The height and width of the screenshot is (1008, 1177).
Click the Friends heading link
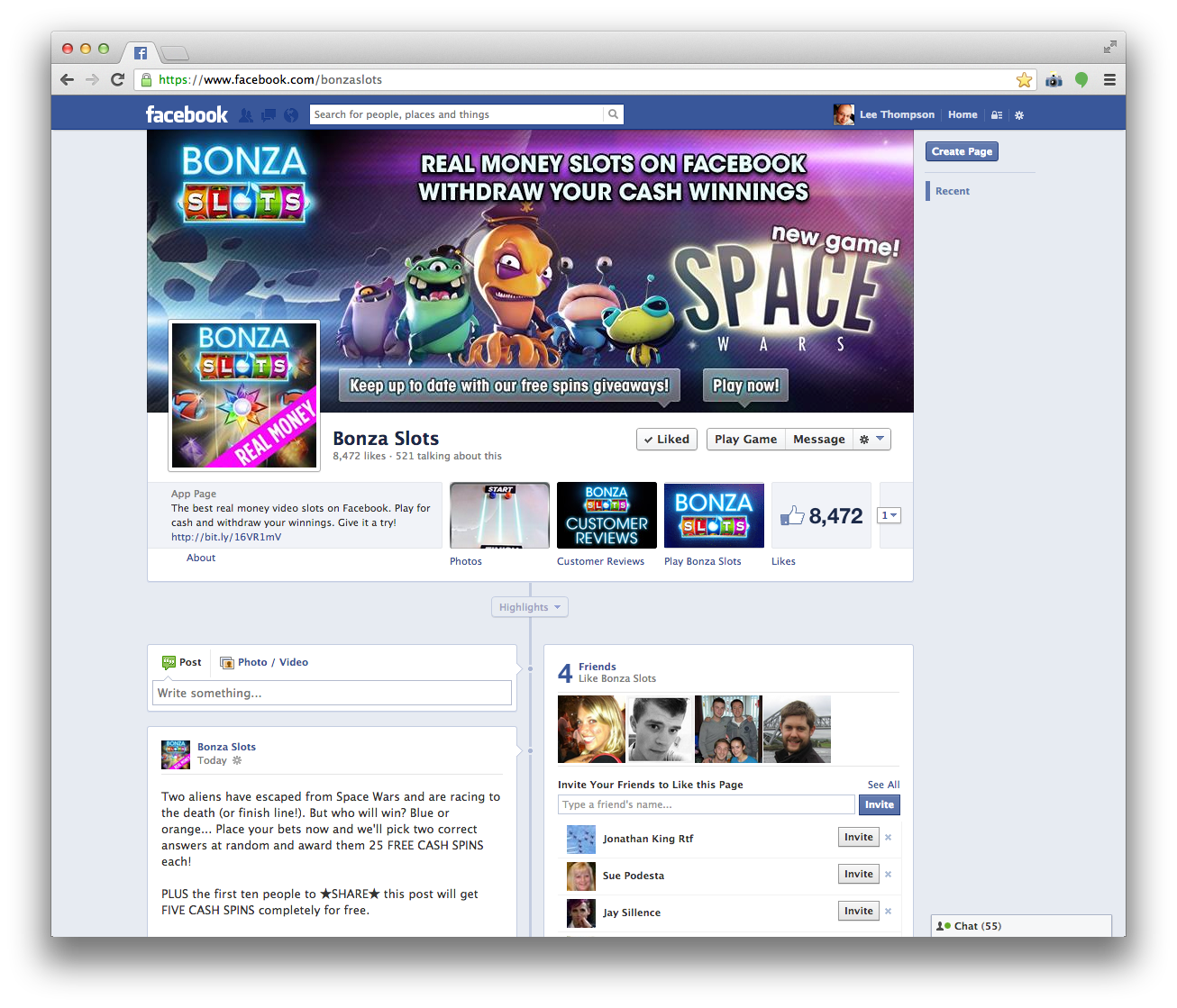[x=598, y=667]
